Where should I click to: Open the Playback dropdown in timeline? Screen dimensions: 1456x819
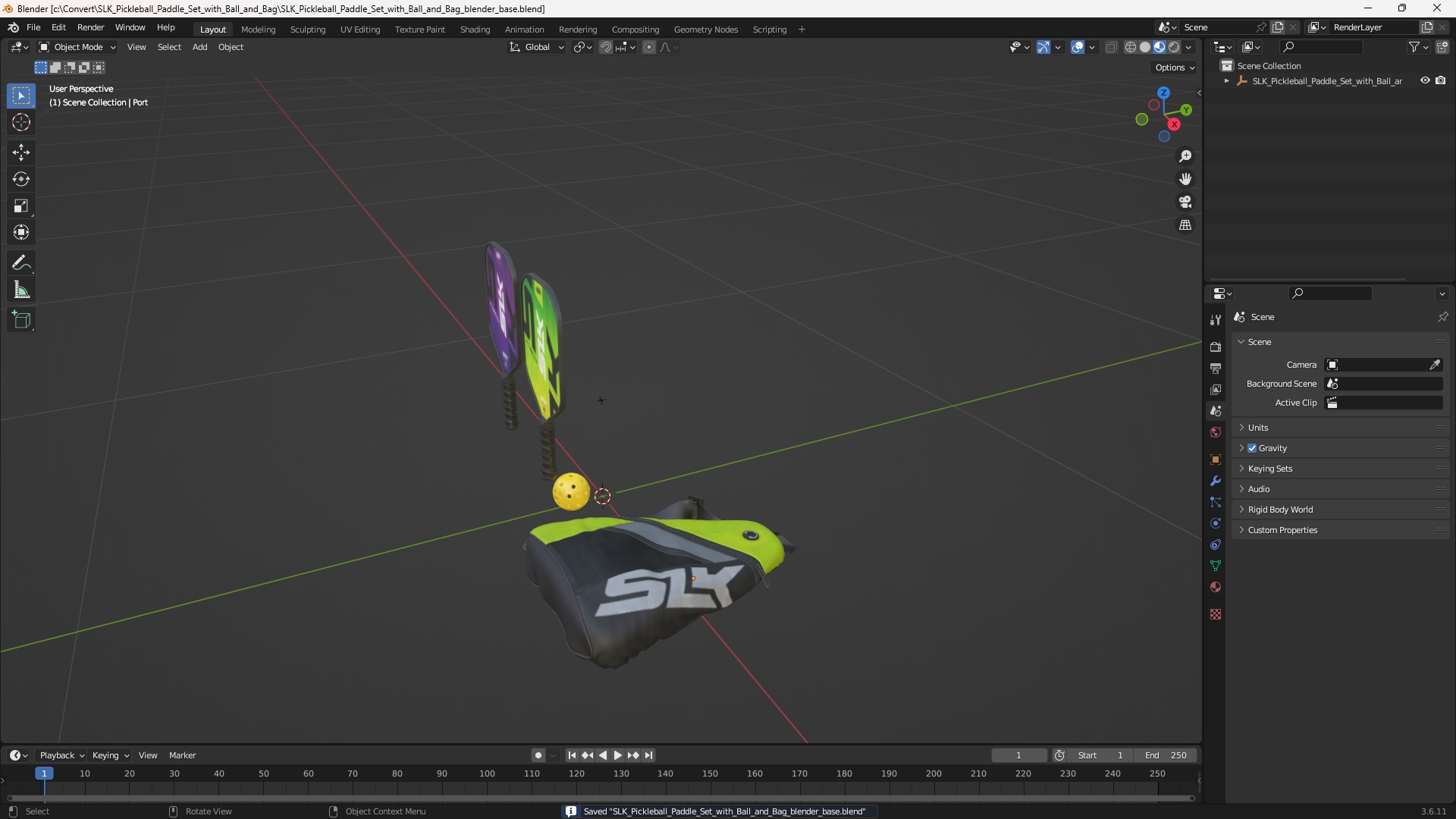(61, 755)
